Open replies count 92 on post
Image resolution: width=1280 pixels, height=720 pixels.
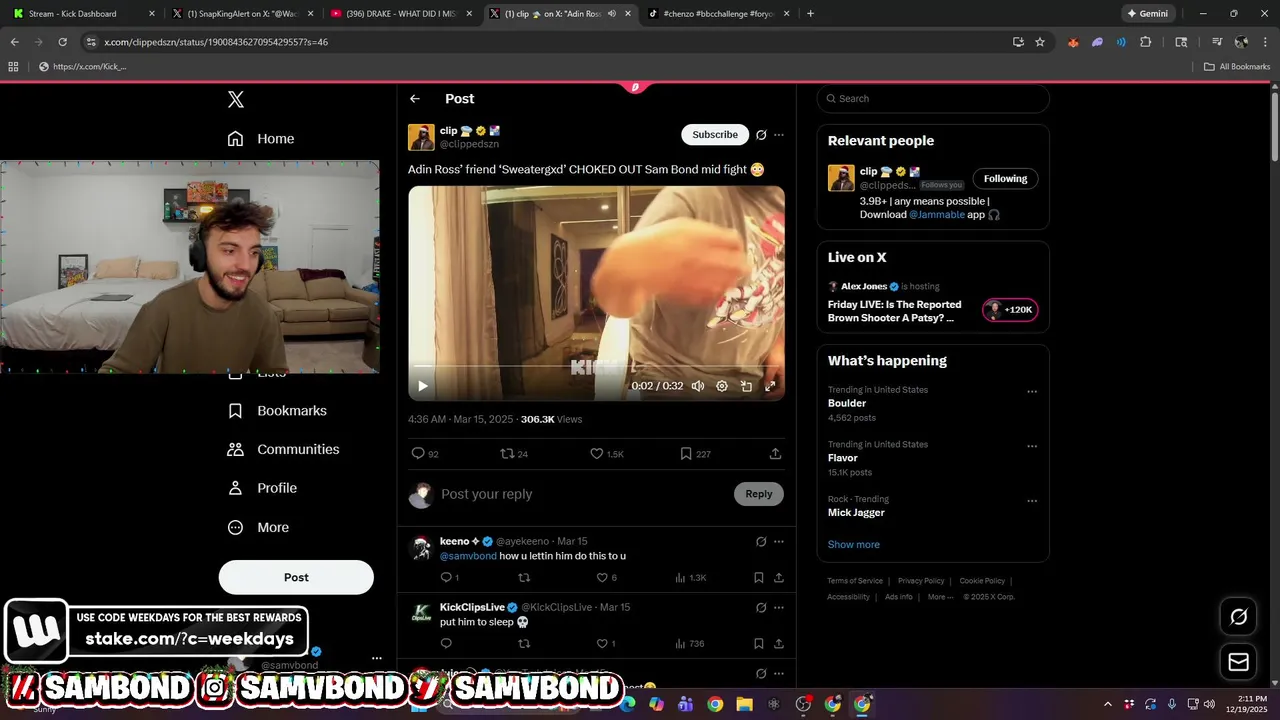click(x=425, y=454)
